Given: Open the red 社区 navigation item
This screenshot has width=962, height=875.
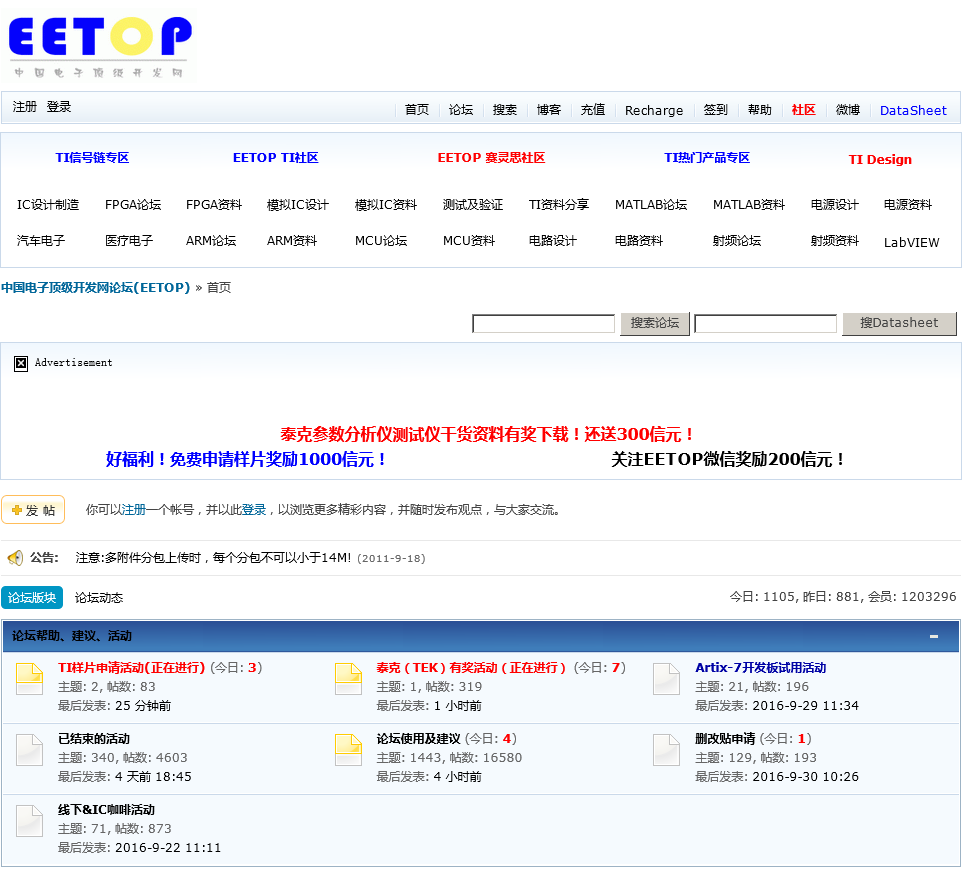Looking at the screenshot, I should click(x=803, y=110).
